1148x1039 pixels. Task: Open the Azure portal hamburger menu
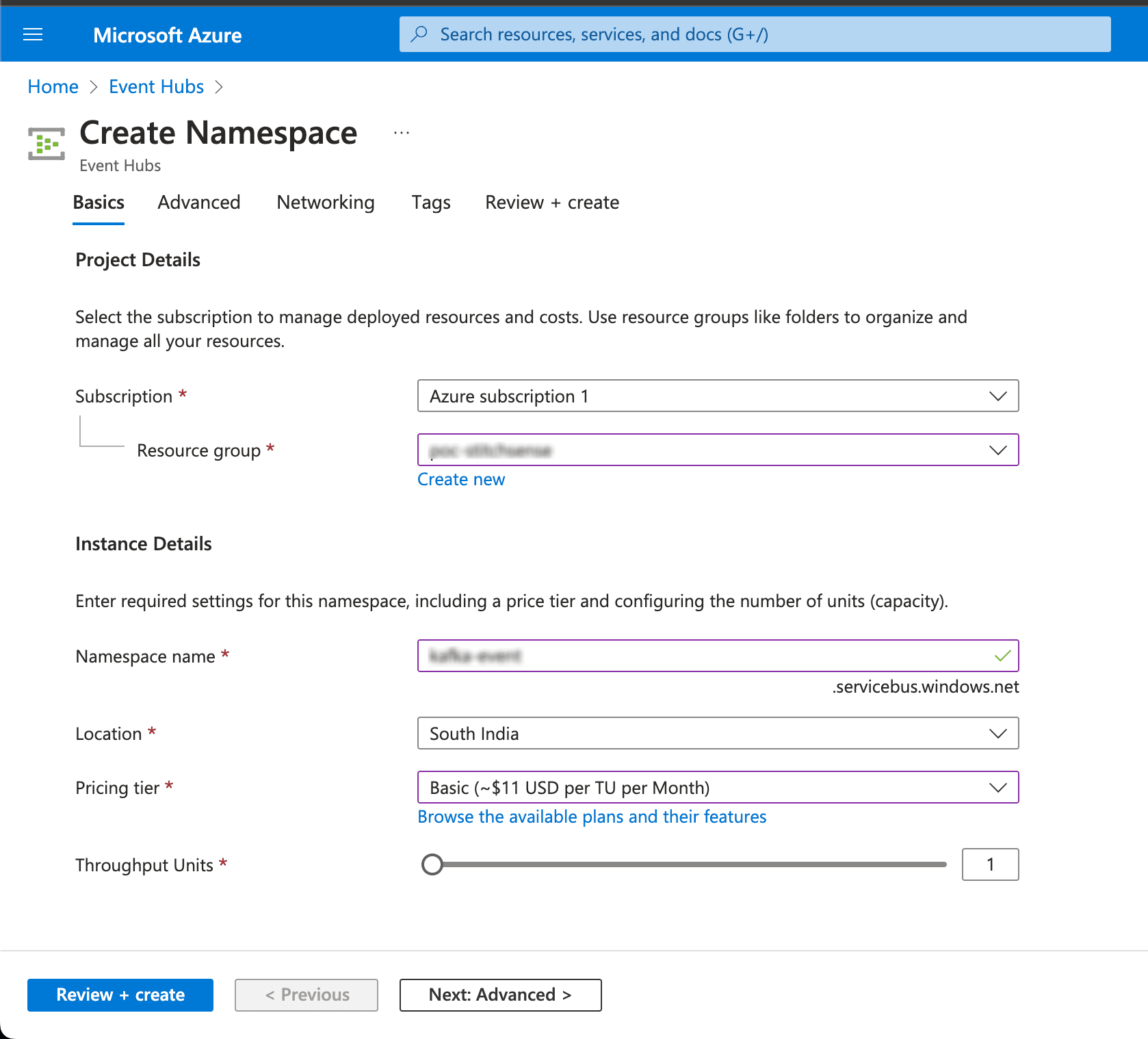pos(32,34)
